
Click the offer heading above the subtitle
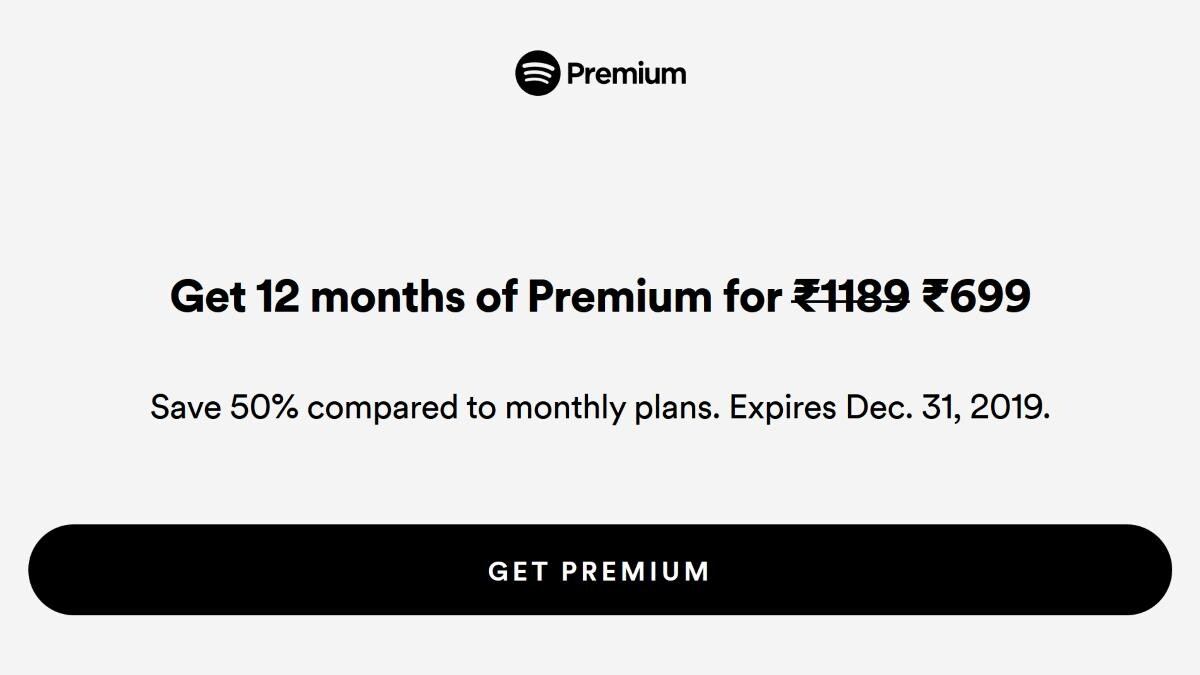click(x=600, y=297)
